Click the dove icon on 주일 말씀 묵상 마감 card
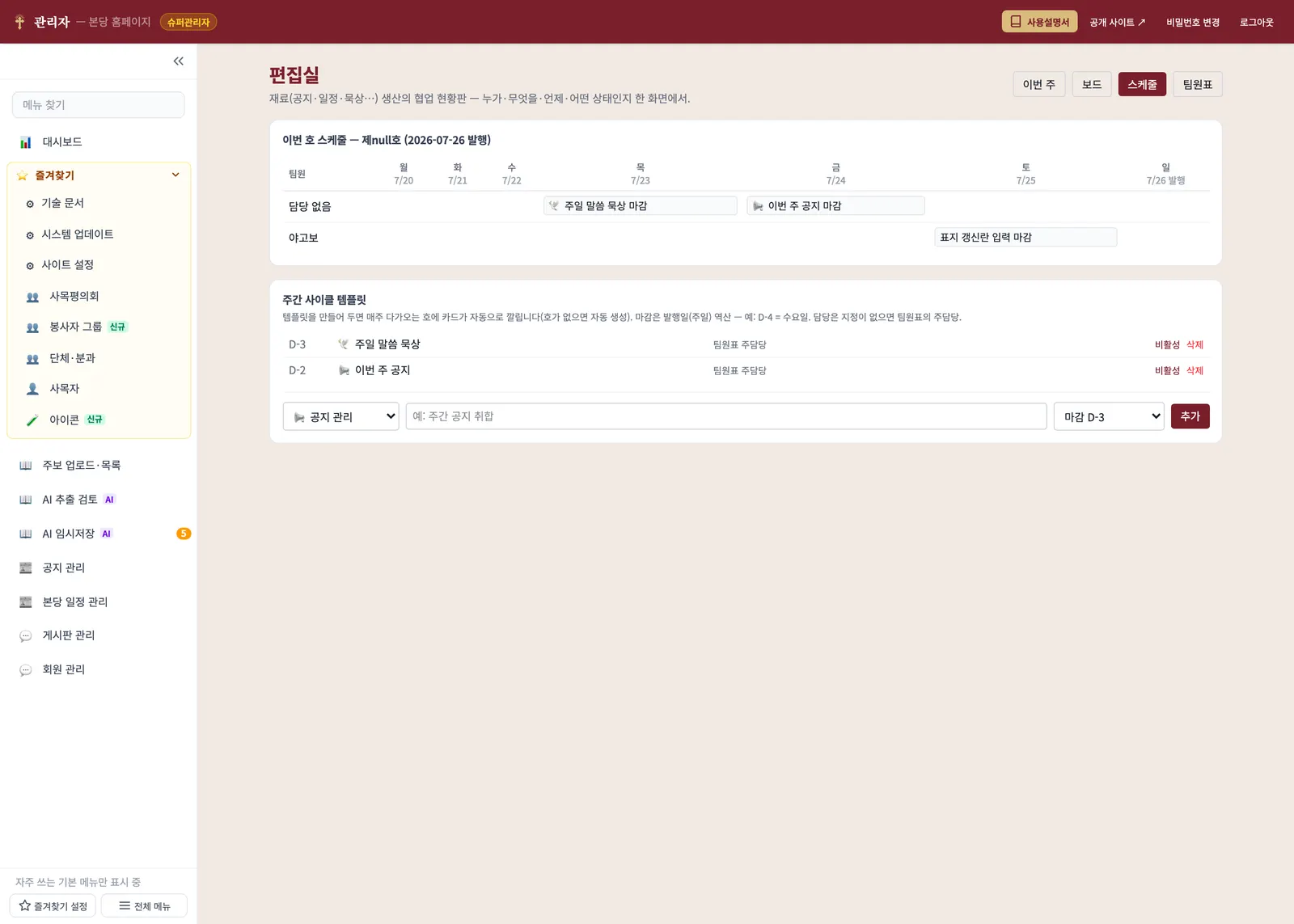 554,206
